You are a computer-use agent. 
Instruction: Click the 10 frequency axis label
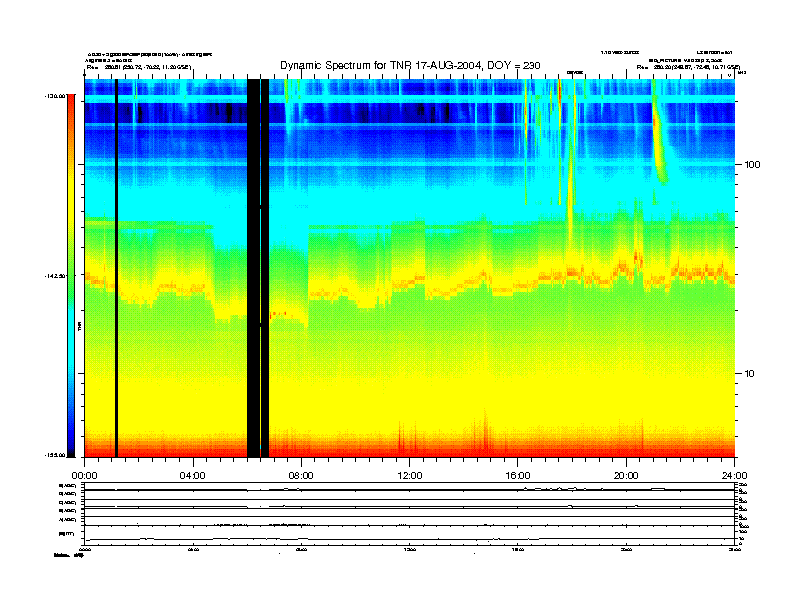coord(750,374)
